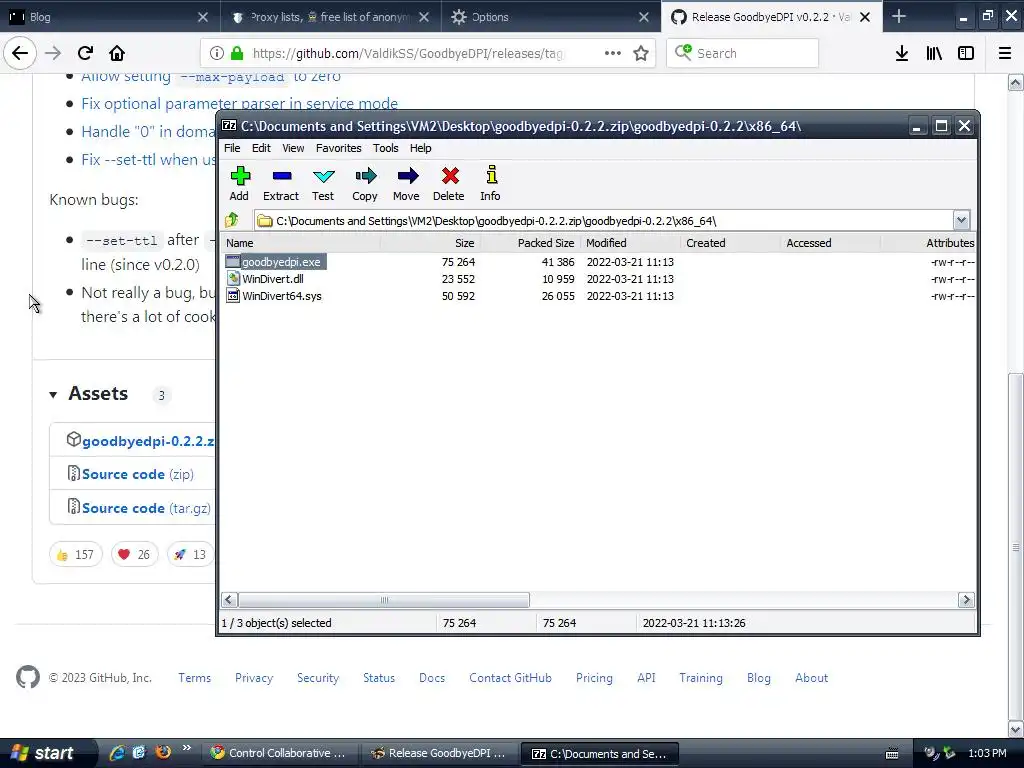Image resolution: width=1024 pixels, height=768 pixels.
Task: Click the Copy toolbar icon in 7-Zip
Action: (365, 184)
